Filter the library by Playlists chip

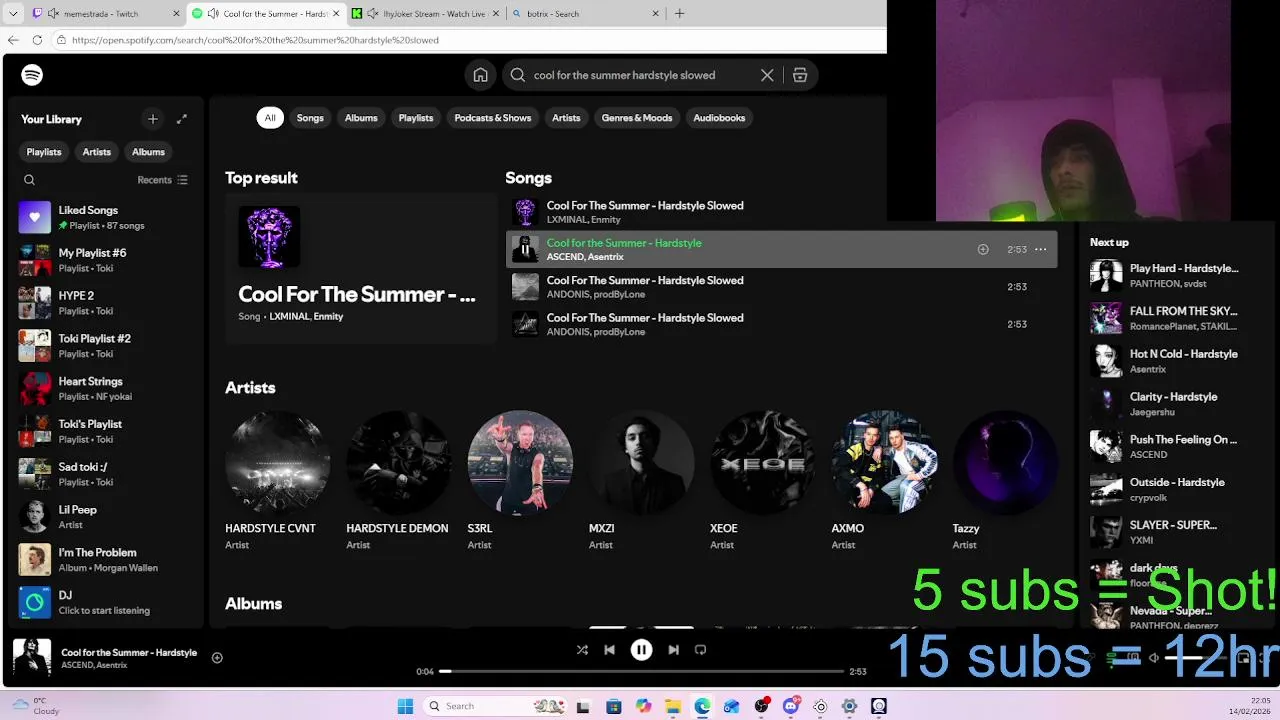click(44, 152)
